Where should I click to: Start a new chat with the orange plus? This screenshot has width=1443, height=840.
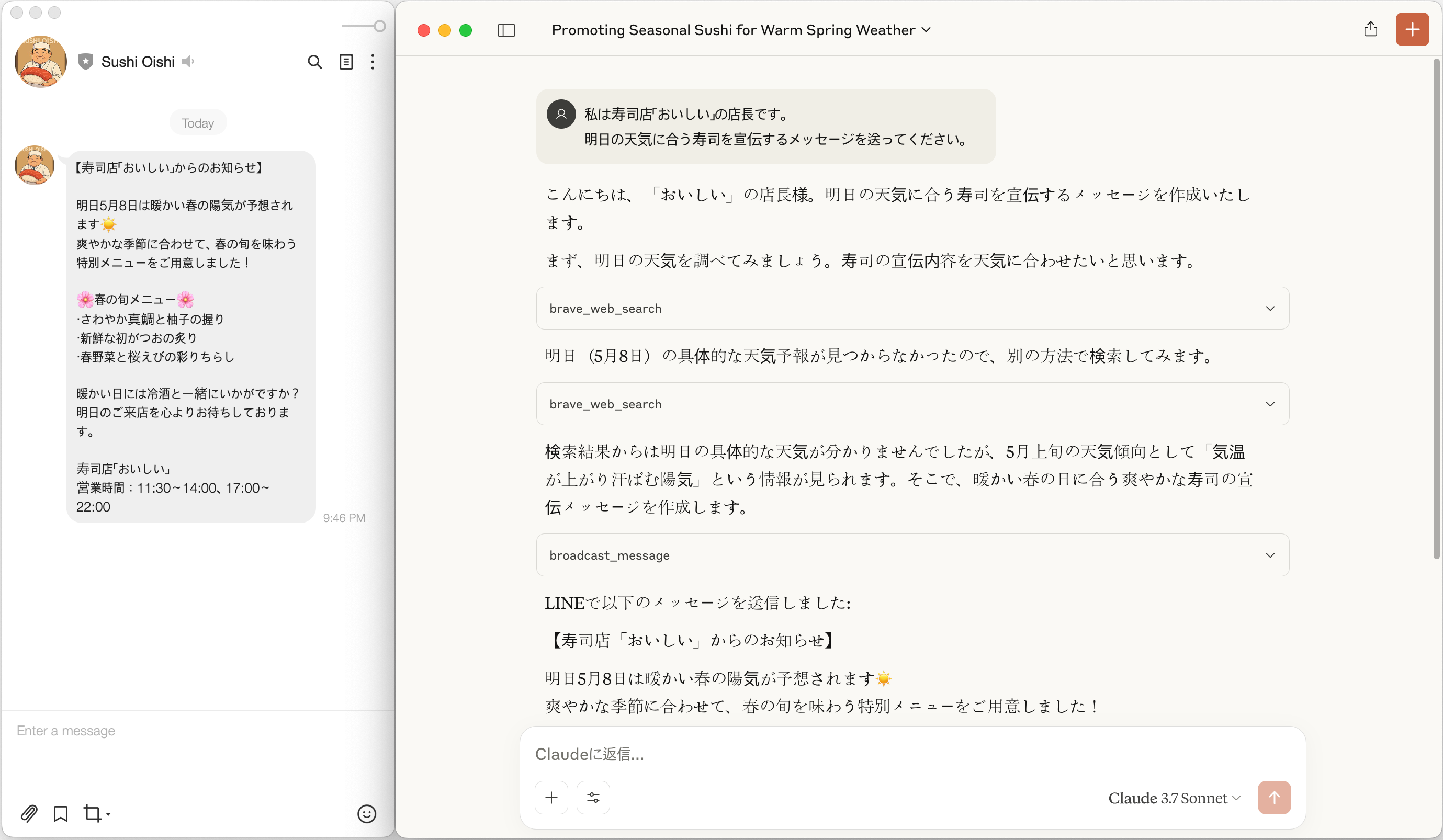pos(1412,29)
